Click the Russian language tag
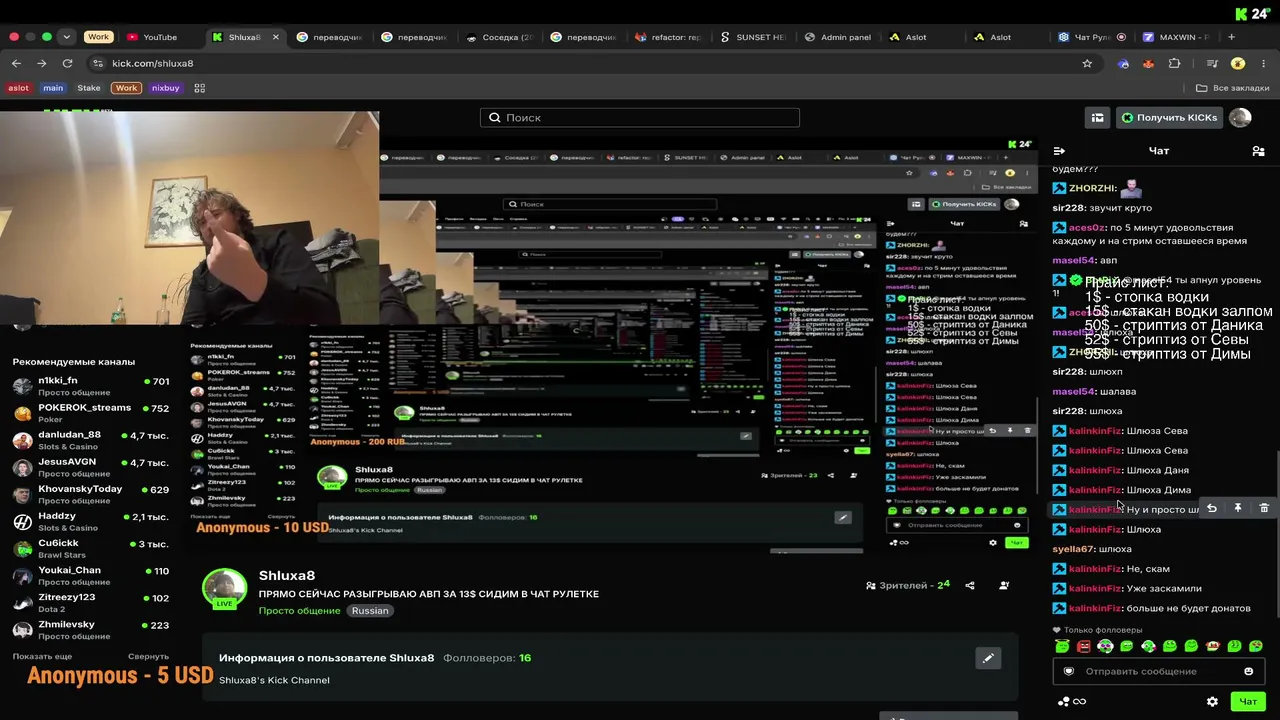 [x=370, y=611]
